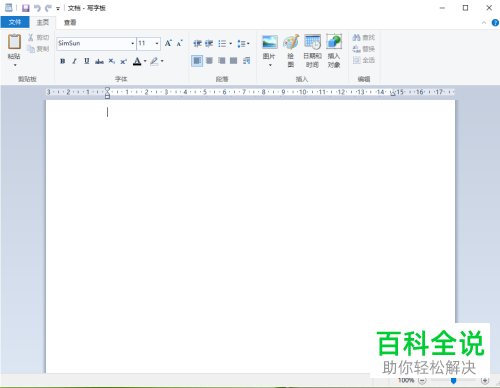Screen dimensions: 500x388
Task: Click the Shrink Font button
Action: coord(180,43)
